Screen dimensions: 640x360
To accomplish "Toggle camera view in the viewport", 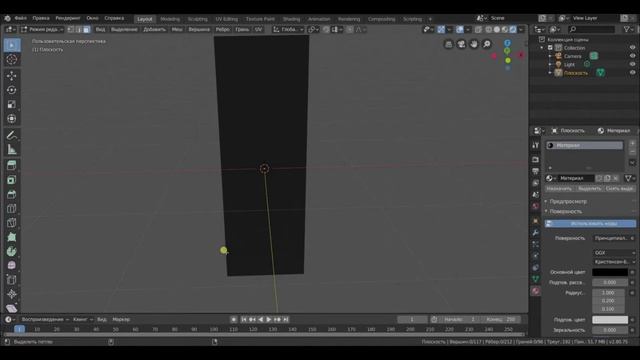I will 461,44.
